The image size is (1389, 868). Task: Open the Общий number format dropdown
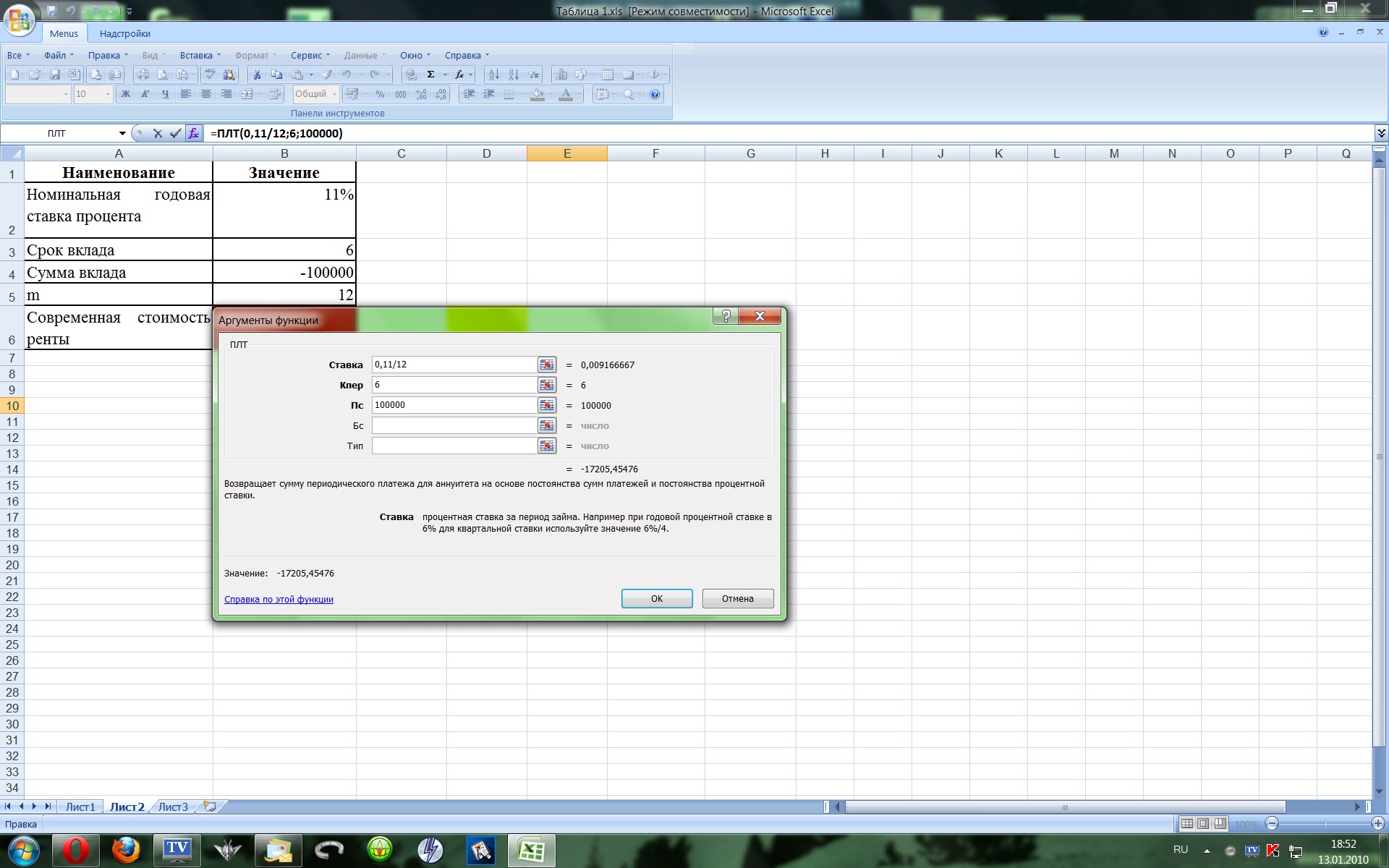(x=334, y=94)
